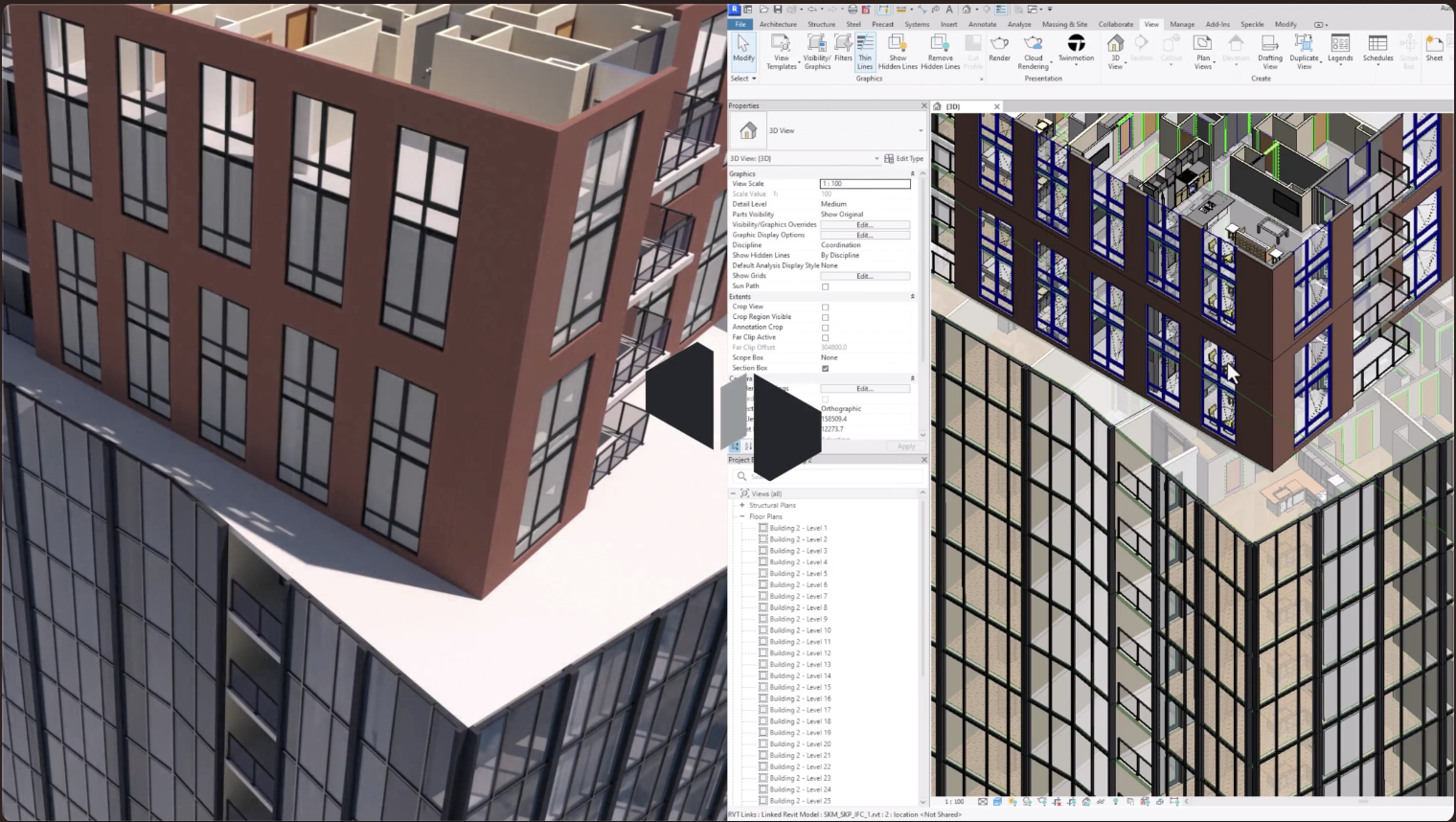Image resolution: width=1456 pixels, height=822 pixels.
Task: Tick the Crop View checkbox
Action: point(825,308)
